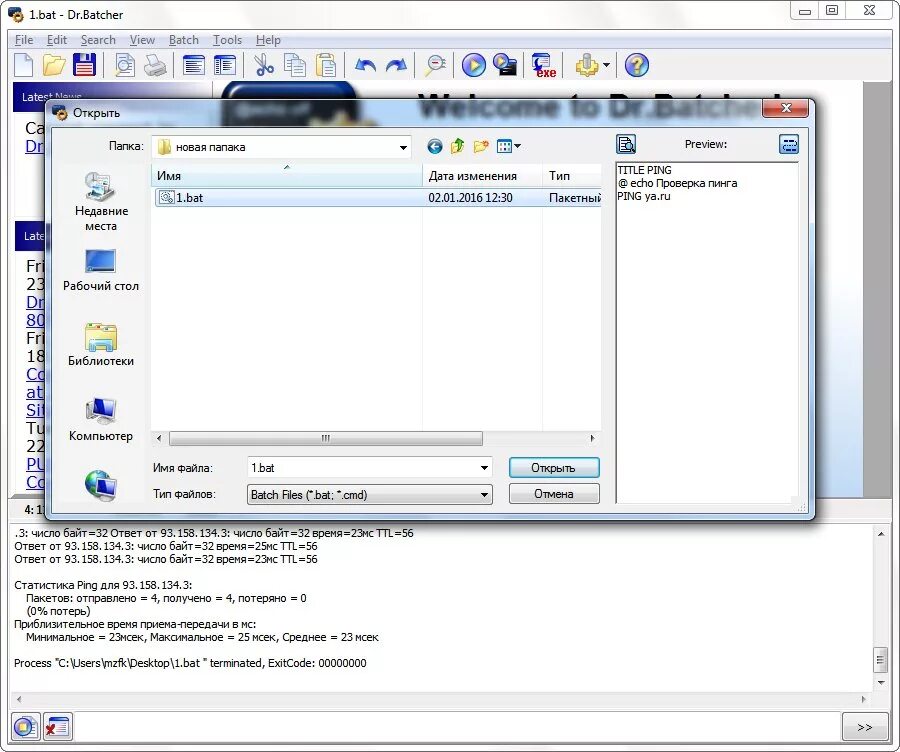
Task: Open Библиотеки in places bar
Action: pos(101,344)
